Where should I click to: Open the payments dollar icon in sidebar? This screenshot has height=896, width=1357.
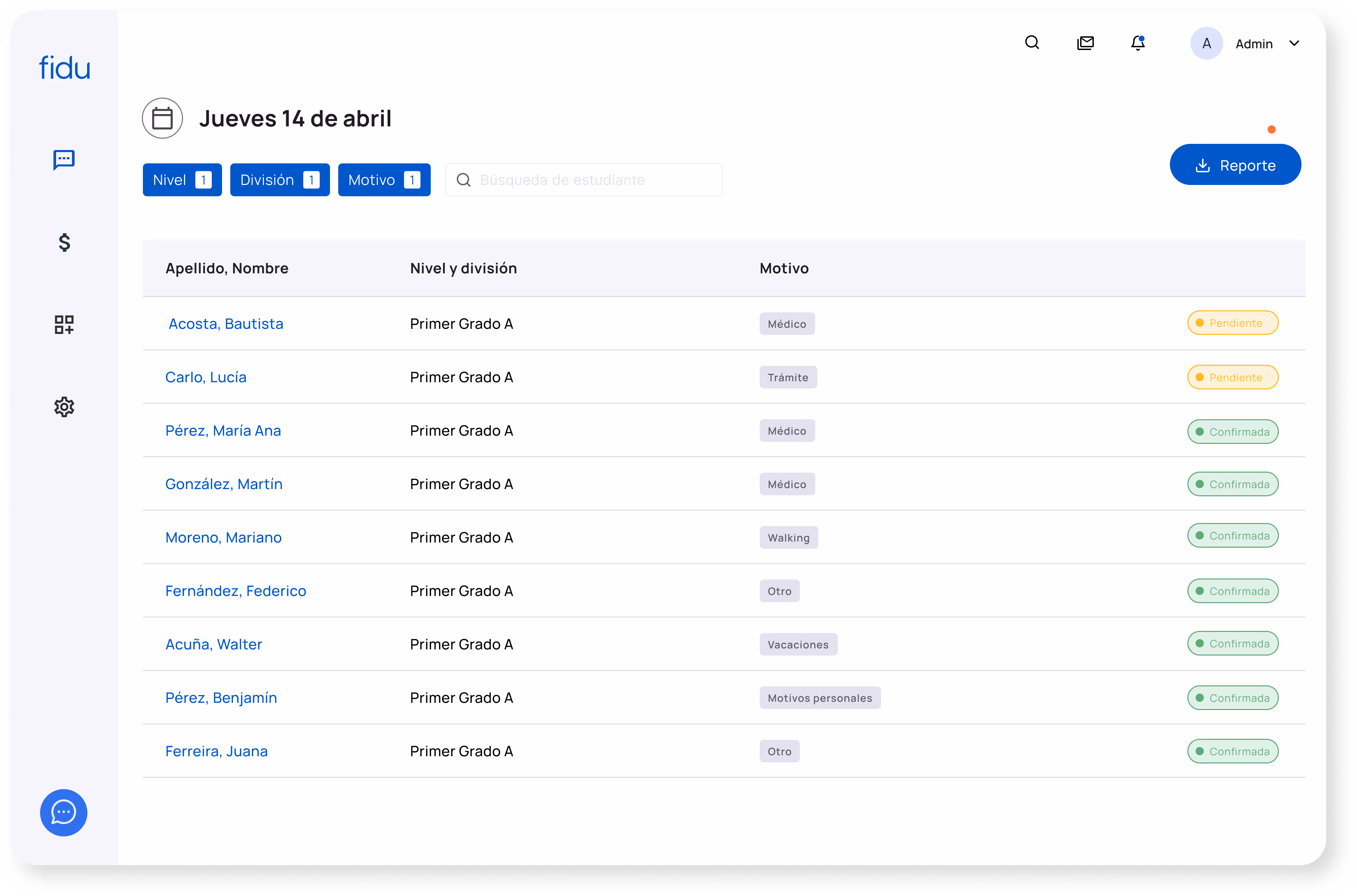[x=64, y=242]
